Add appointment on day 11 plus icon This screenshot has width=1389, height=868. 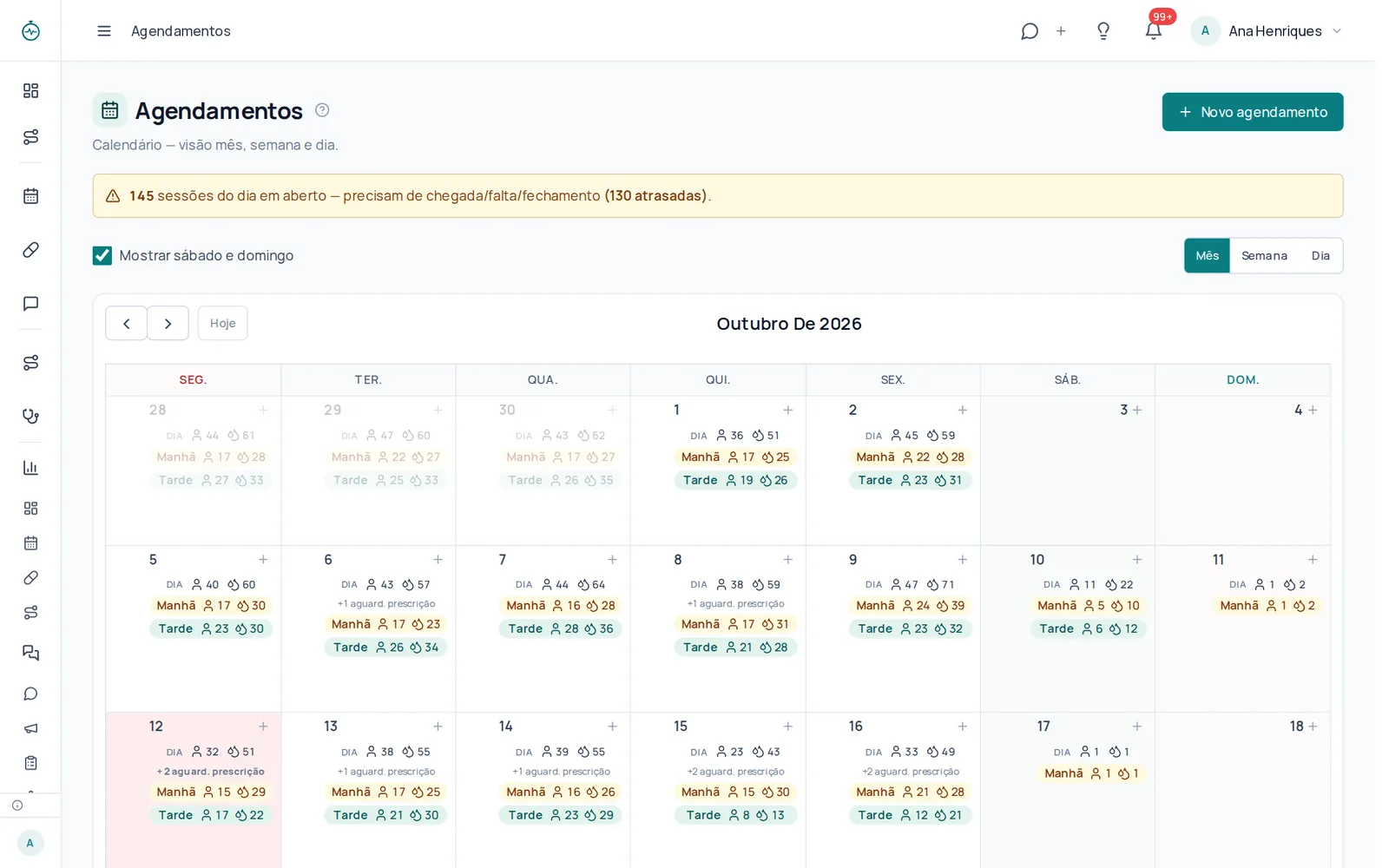(x=1312, y=560)
